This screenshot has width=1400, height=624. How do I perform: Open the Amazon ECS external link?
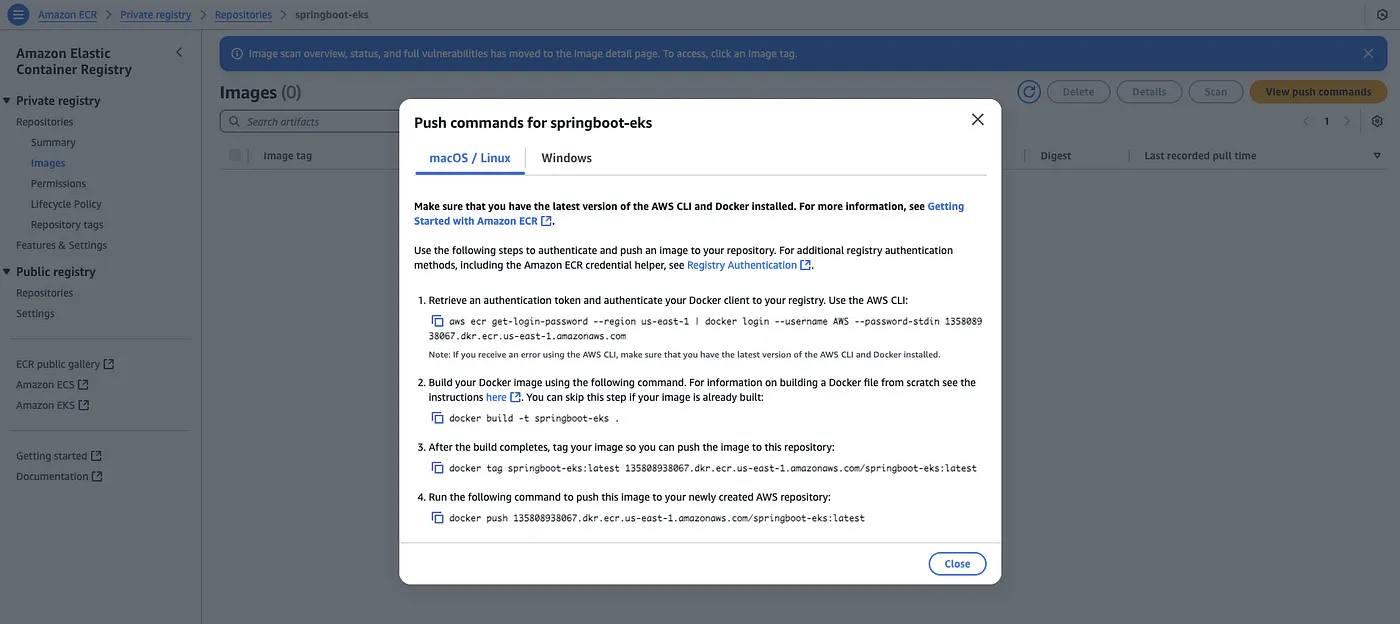tap(52, 384)
